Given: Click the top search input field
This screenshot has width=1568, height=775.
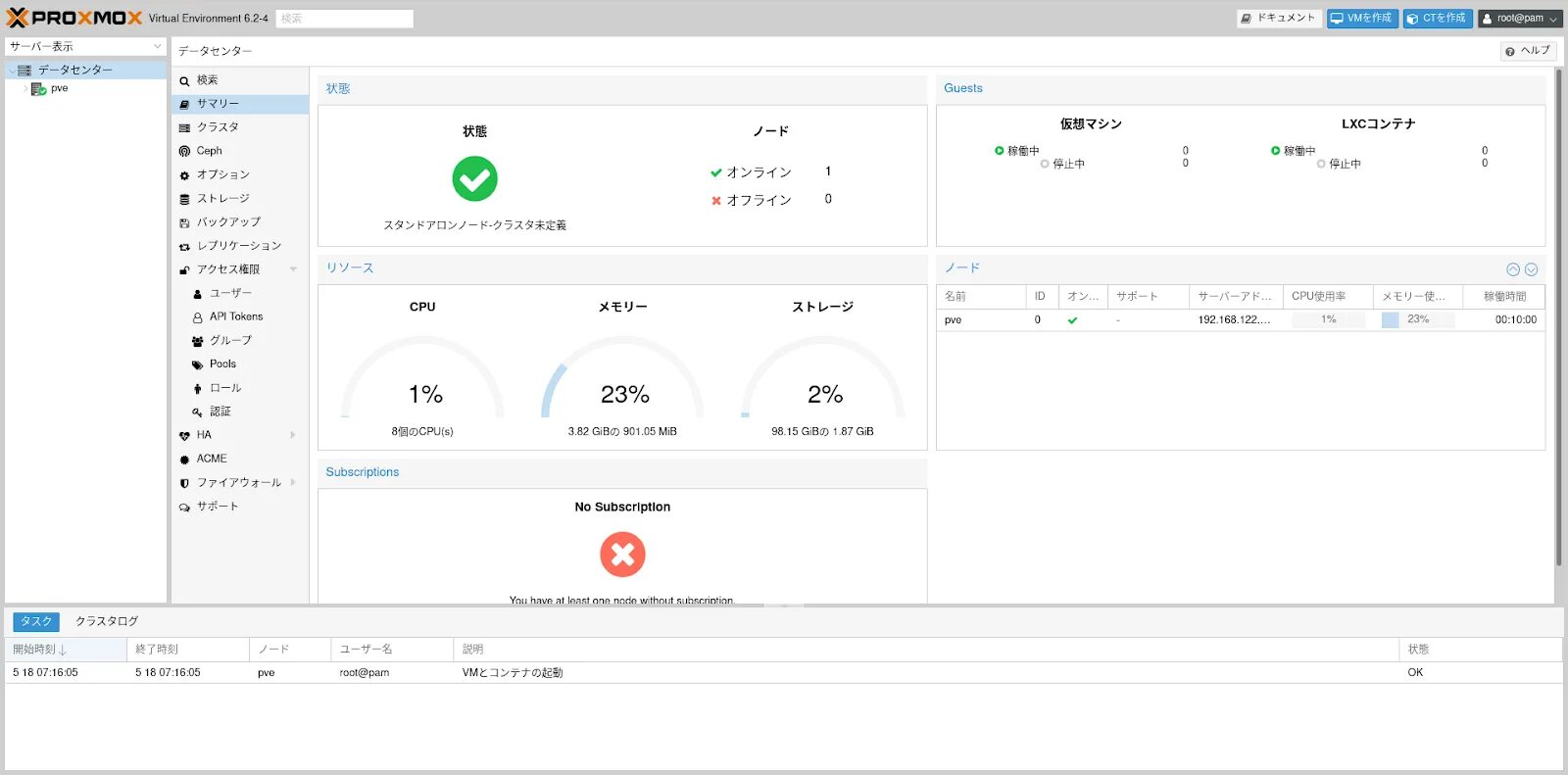Looking at the screenshot, I should click(345, 19).
